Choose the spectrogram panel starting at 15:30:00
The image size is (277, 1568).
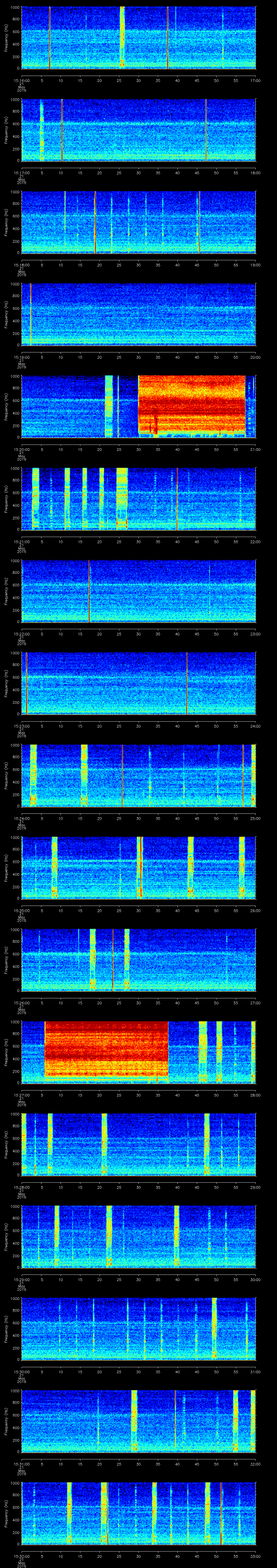coord(139,1329)
